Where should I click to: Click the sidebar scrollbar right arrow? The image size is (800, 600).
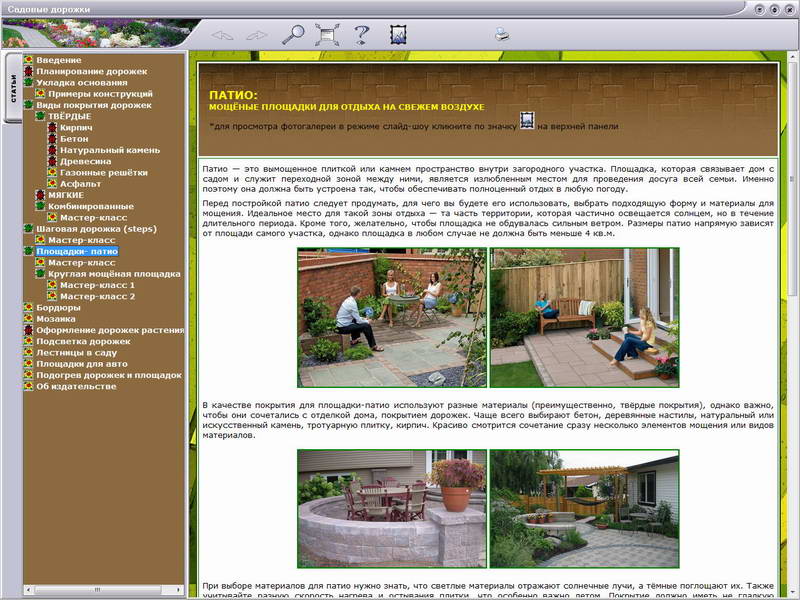coord(179,590)
